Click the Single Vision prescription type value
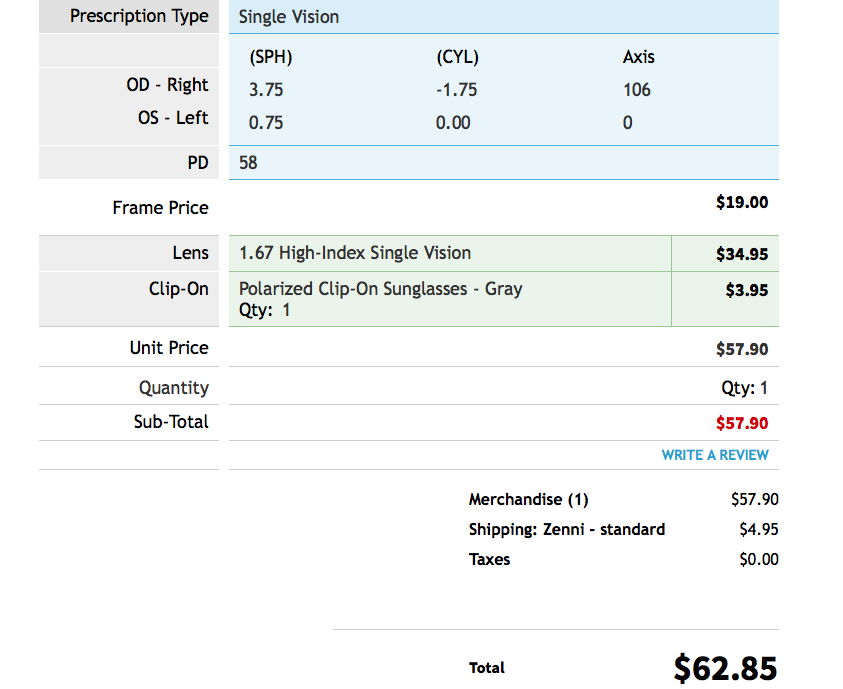 point(289,17)
